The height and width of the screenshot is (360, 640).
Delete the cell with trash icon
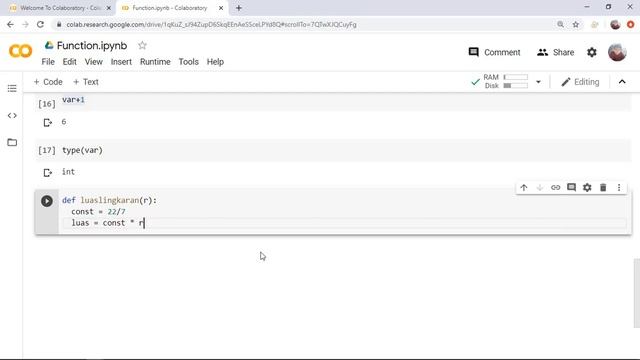point(603,188)
